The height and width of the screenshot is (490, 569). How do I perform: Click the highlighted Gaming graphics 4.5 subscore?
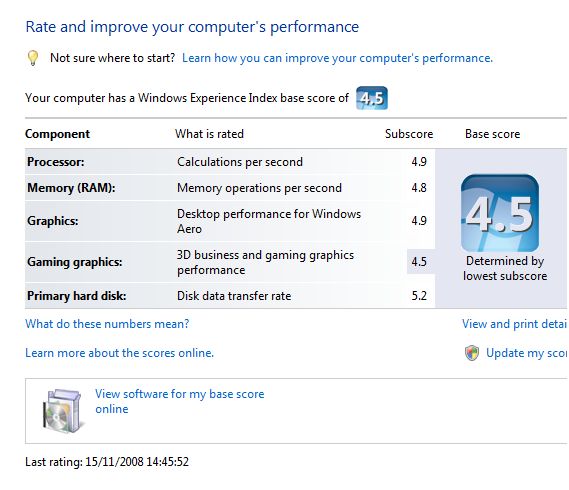(419, 262)
